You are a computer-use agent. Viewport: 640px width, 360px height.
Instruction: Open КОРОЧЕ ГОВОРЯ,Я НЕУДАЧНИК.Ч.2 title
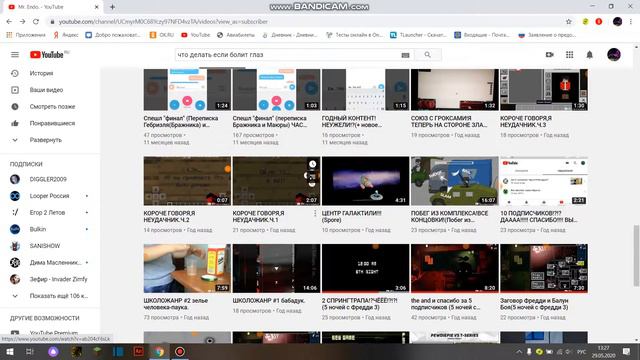[x=169, y=216]
